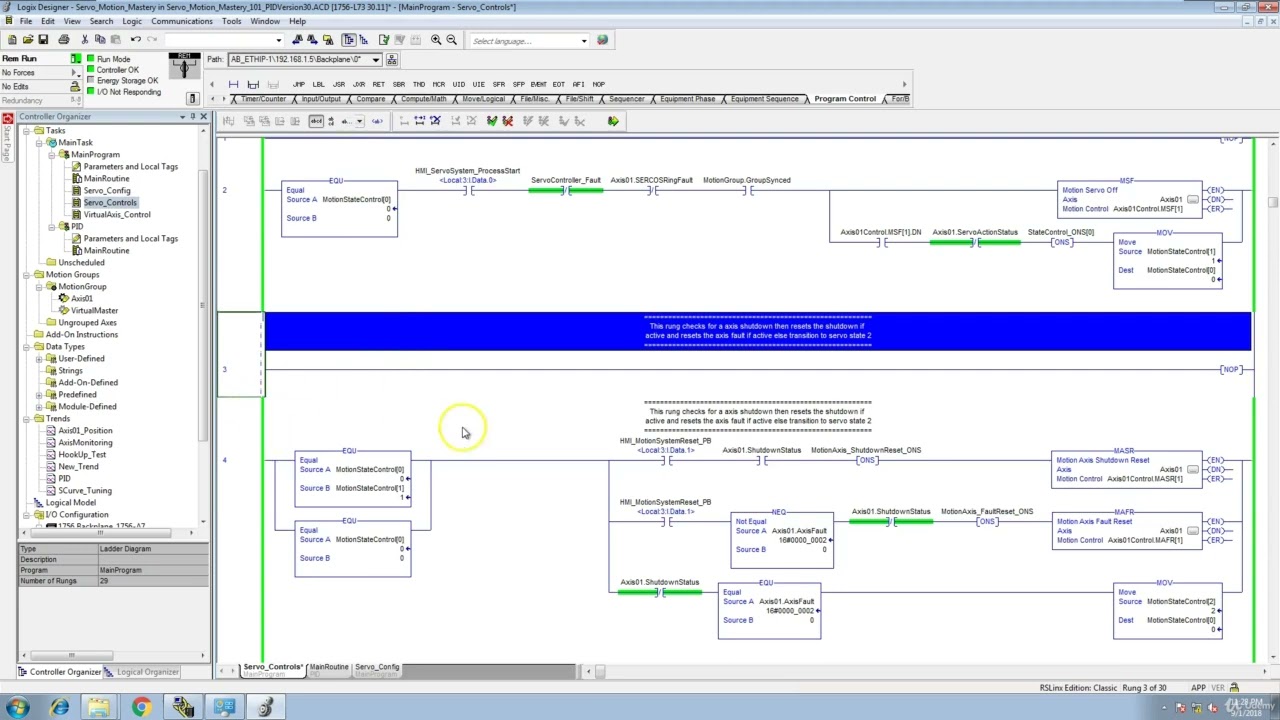Image resolution: width=1280 pixels, height=720 pixels.
Task: Insert the LBL instruction
Action: coord(318,84)
